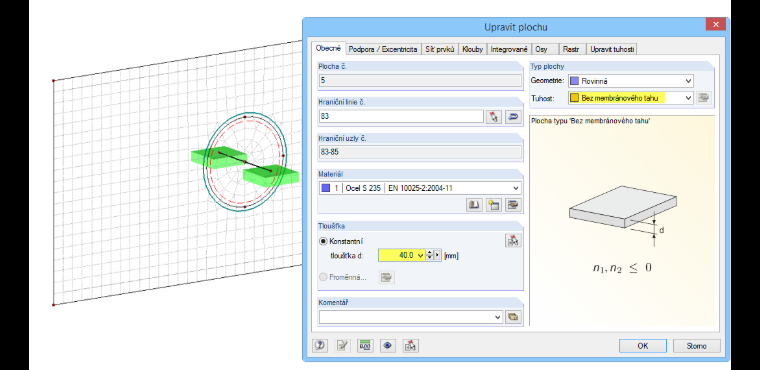Open units and decimal places icon

365,346
